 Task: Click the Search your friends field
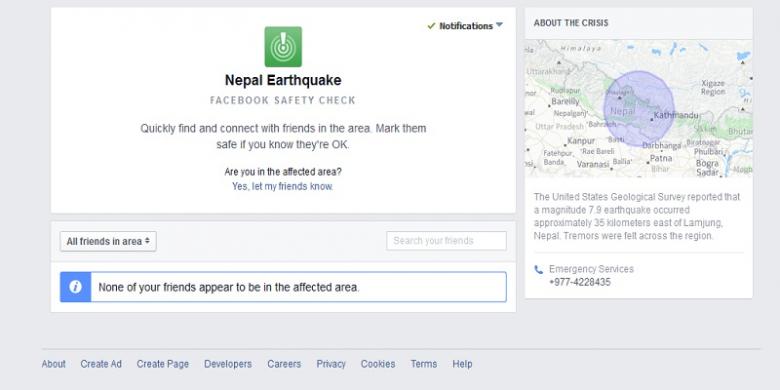point(446,241)
